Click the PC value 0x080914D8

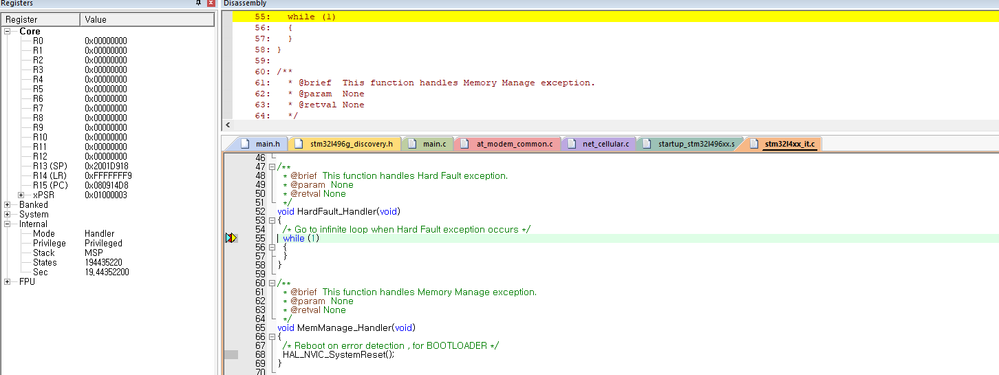coord(106,185)
